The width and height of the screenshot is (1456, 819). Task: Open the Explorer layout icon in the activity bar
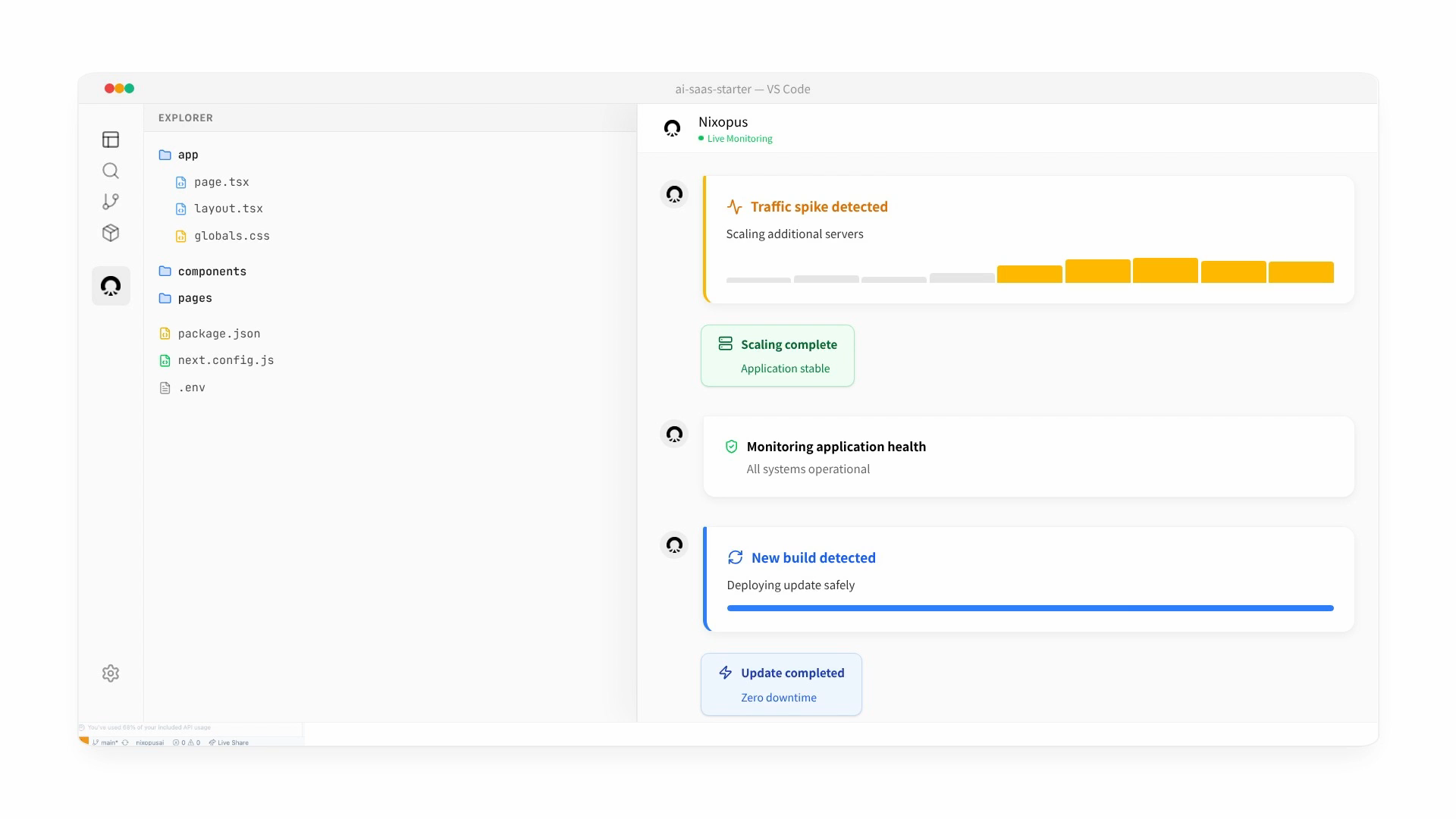(x=111, y=140)
